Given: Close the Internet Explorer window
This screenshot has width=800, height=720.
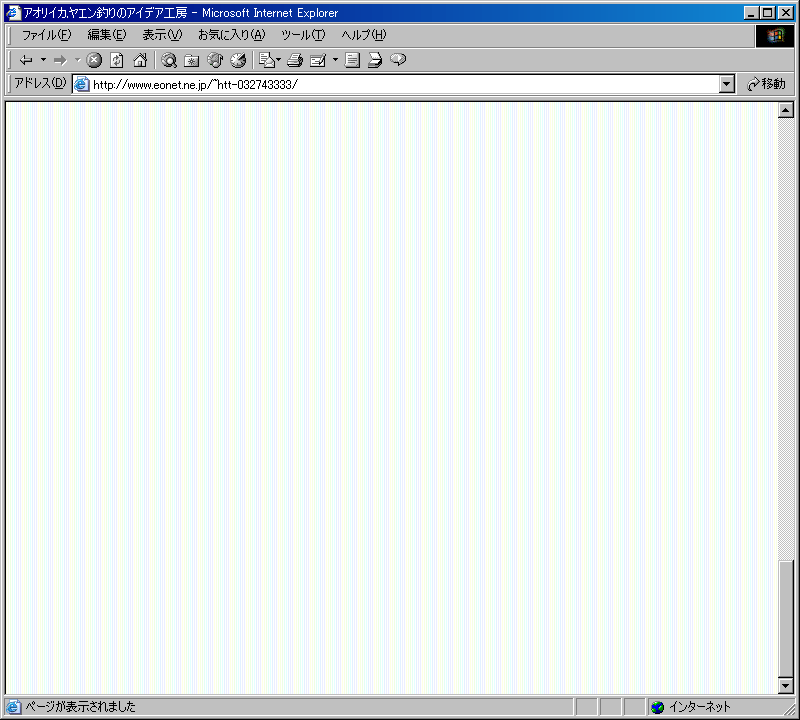Looking at the screenshot, I should pyautogui.click(x=786, y=13).
